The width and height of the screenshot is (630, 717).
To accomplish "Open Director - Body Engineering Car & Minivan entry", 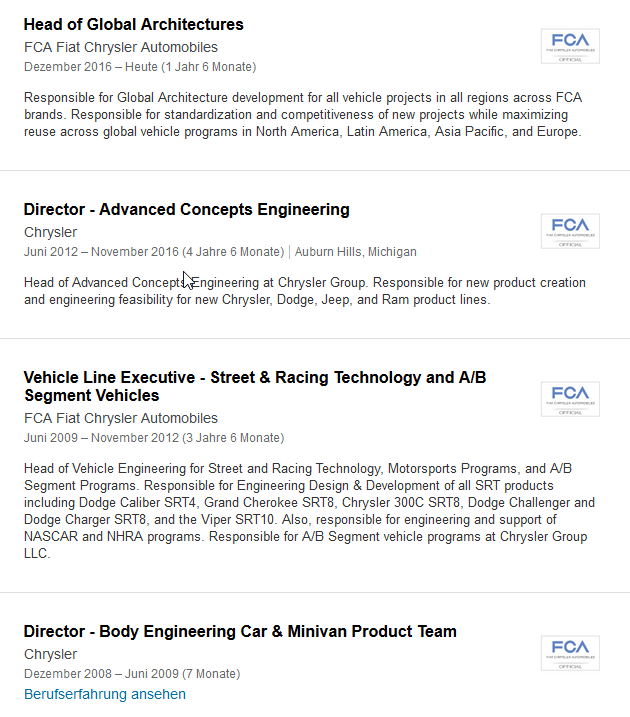I will point(240,631).
